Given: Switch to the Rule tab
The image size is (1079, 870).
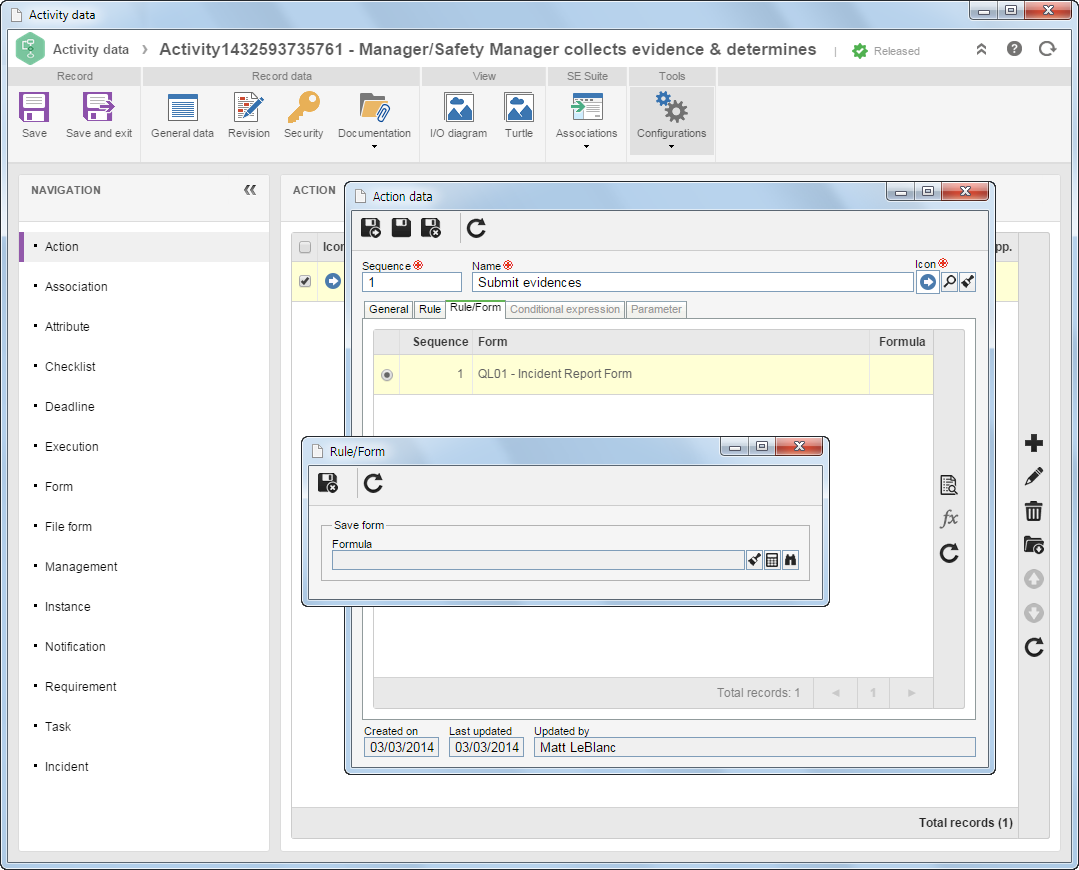Looking at the screenshot, I should (429, 309).
